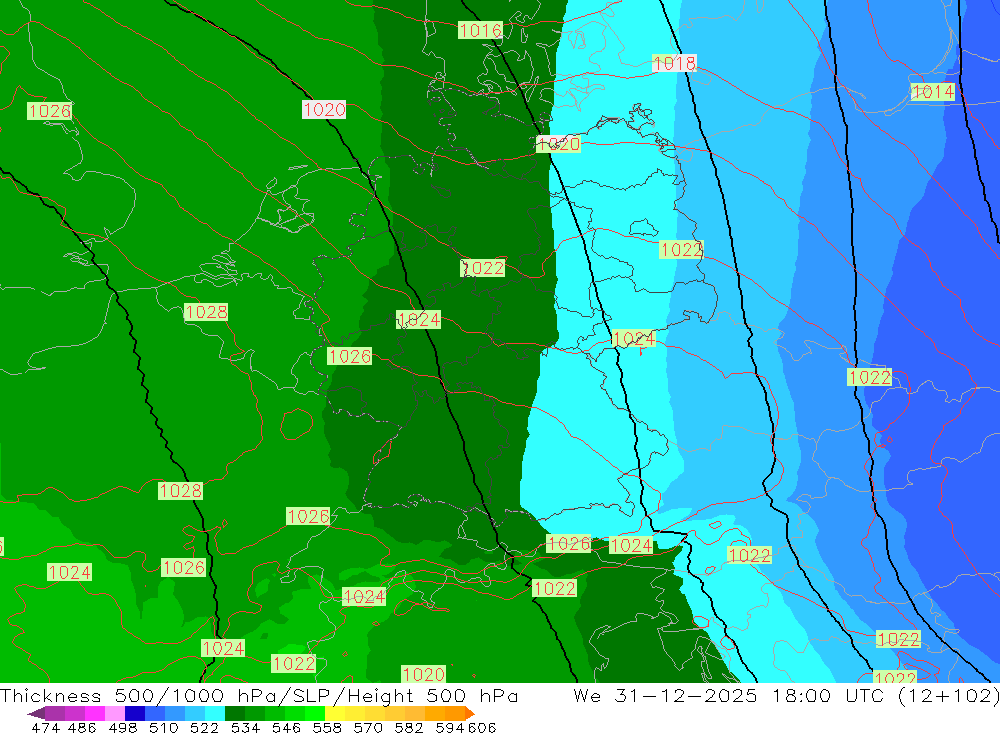Click the legend value 534
This screenshot has width=1000, height=733.
246,727
